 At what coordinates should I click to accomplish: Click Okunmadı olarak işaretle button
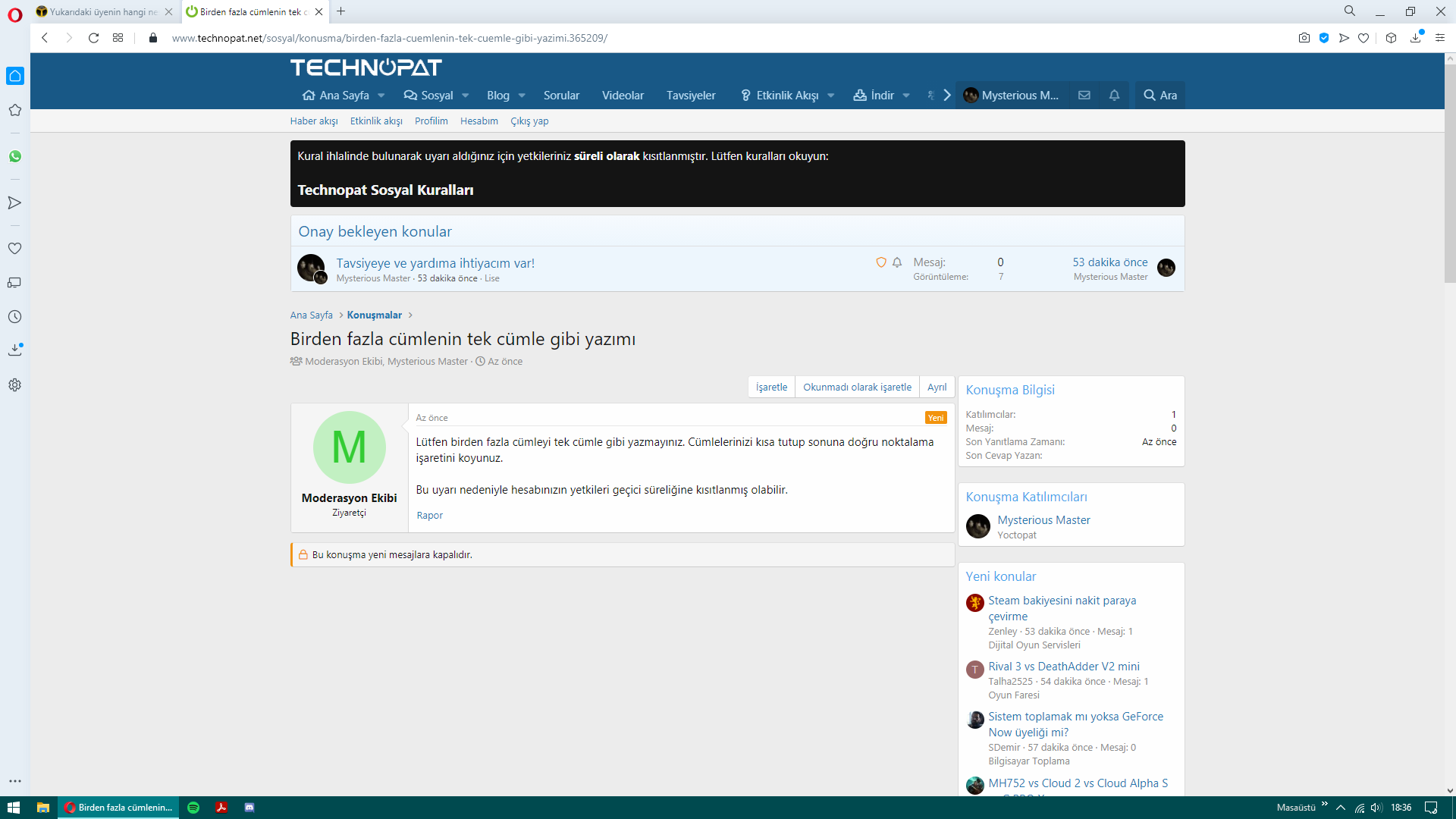(857, 387)
